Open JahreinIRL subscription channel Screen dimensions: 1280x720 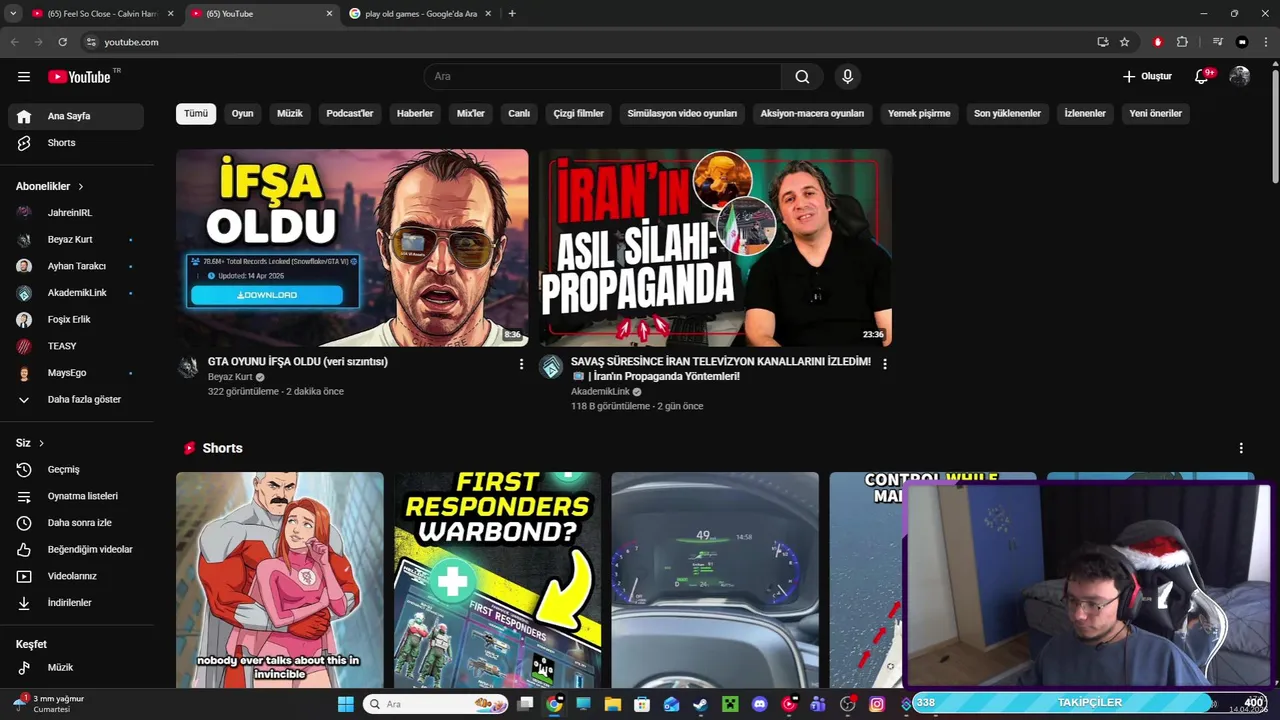point(76,213)
